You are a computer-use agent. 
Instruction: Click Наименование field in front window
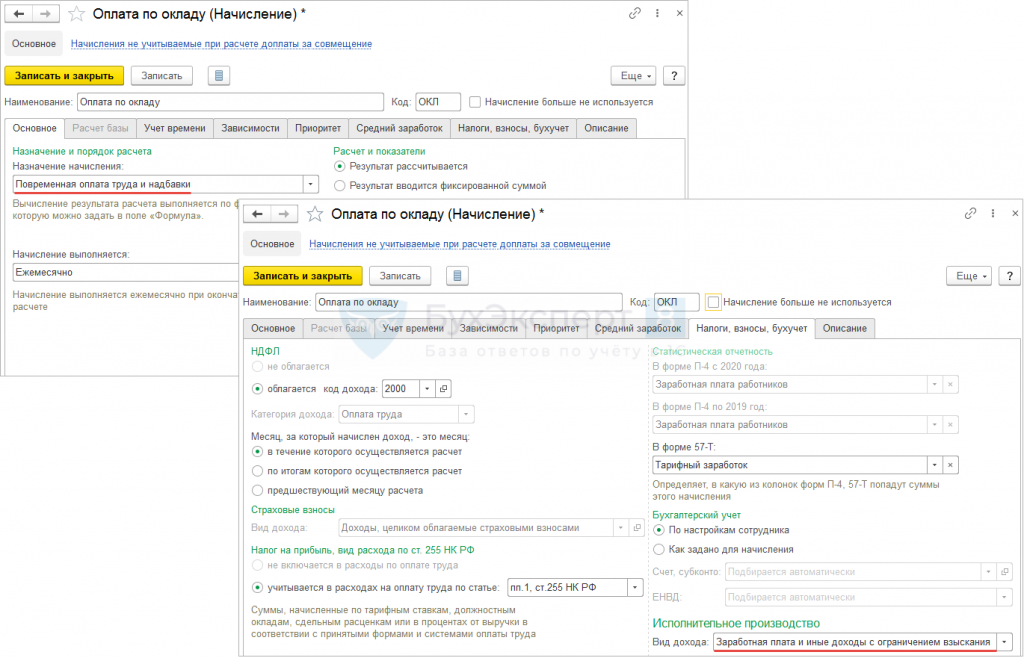469,302
